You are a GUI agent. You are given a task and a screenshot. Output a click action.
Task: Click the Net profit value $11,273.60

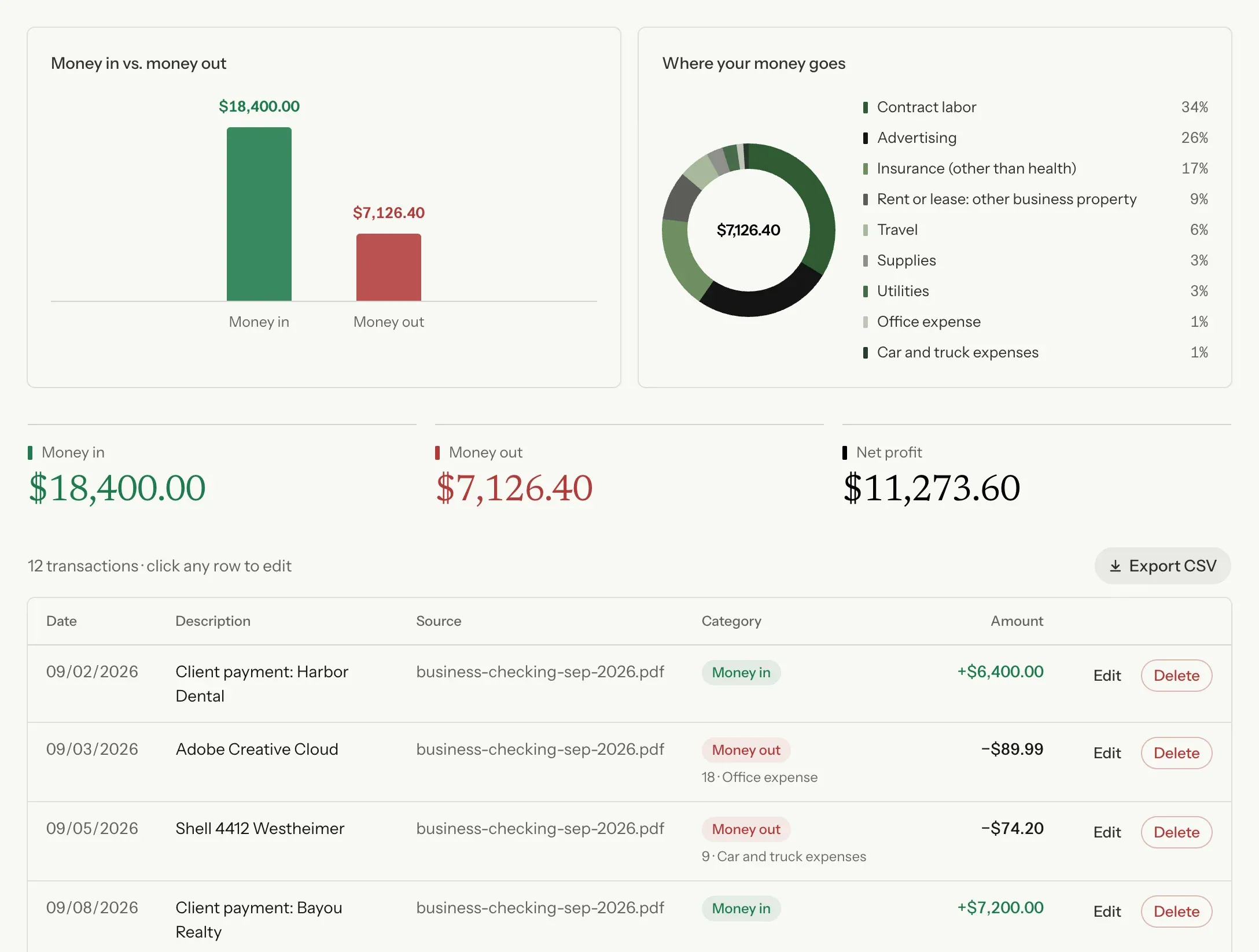pyautogui.click(x=932, y=488)
